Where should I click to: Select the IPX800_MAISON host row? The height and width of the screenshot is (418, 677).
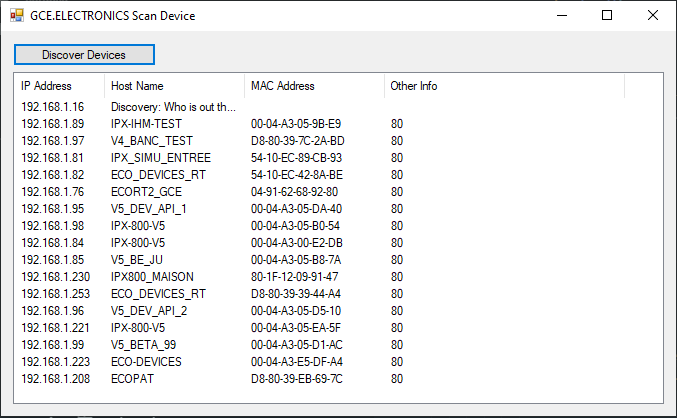point(152,277)
